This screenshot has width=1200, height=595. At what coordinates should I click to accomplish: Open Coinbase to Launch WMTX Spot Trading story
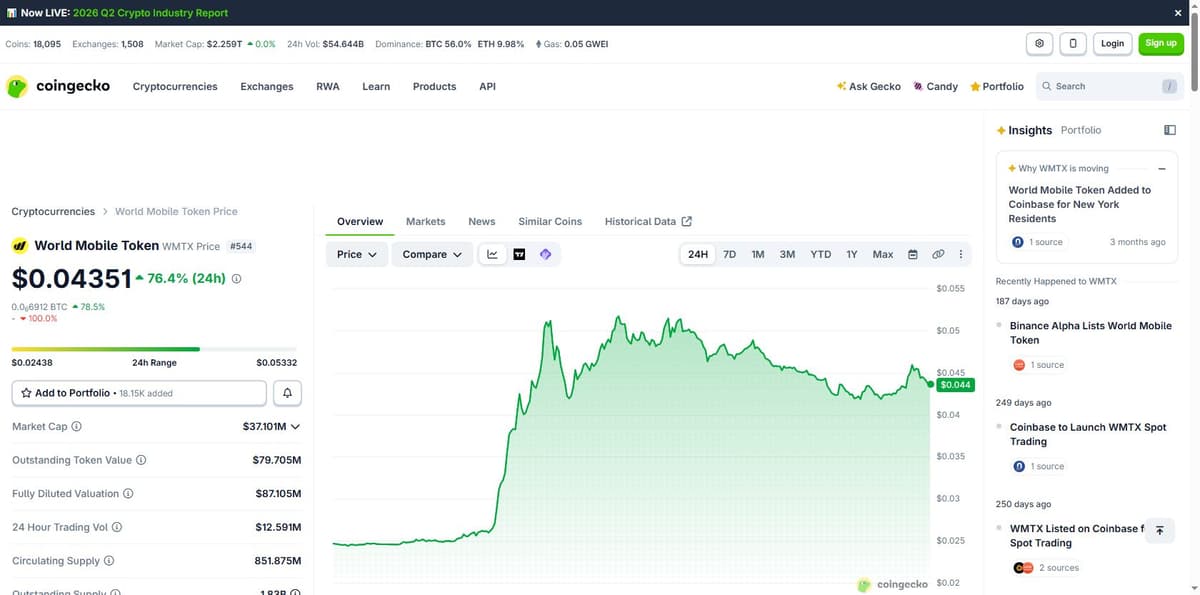click(1088, 434)
